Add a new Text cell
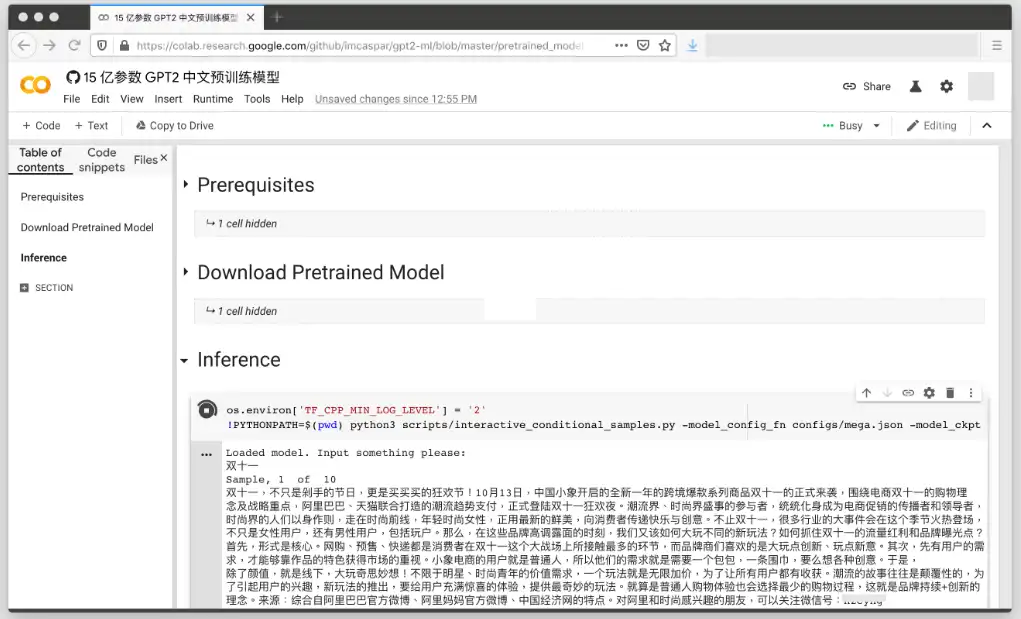The height and width of the screenshot is (619, 1021). [91, 126]
